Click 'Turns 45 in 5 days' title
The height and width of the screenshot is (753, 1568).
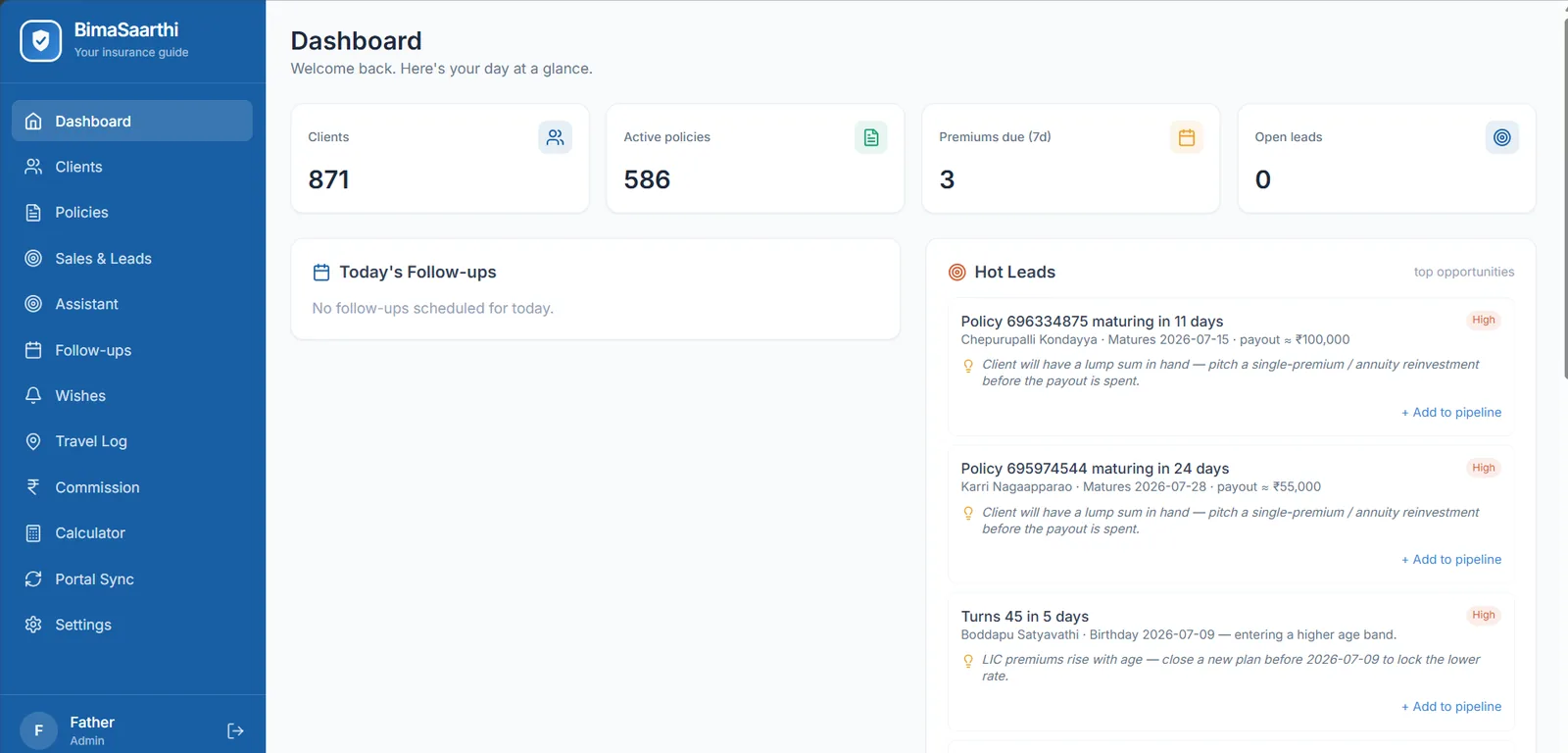click(1025, 616)
